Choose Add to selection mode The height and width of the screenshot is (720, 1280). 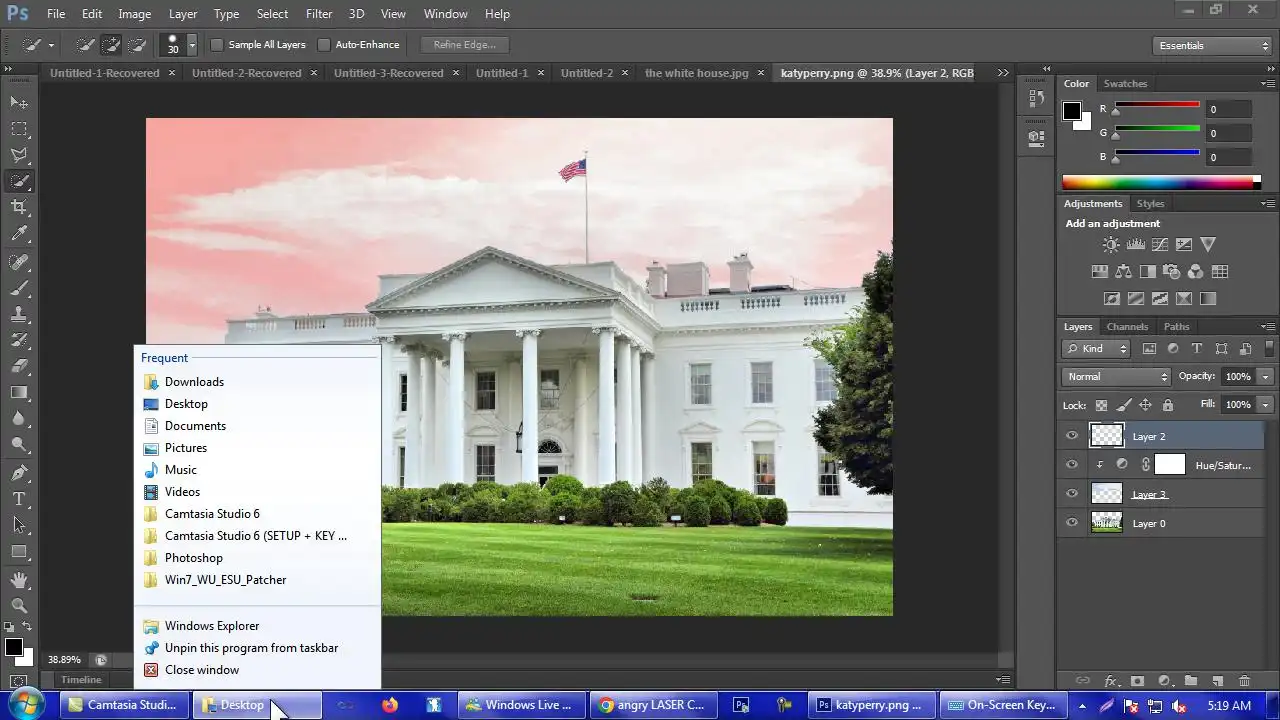[x=111, y=45]
